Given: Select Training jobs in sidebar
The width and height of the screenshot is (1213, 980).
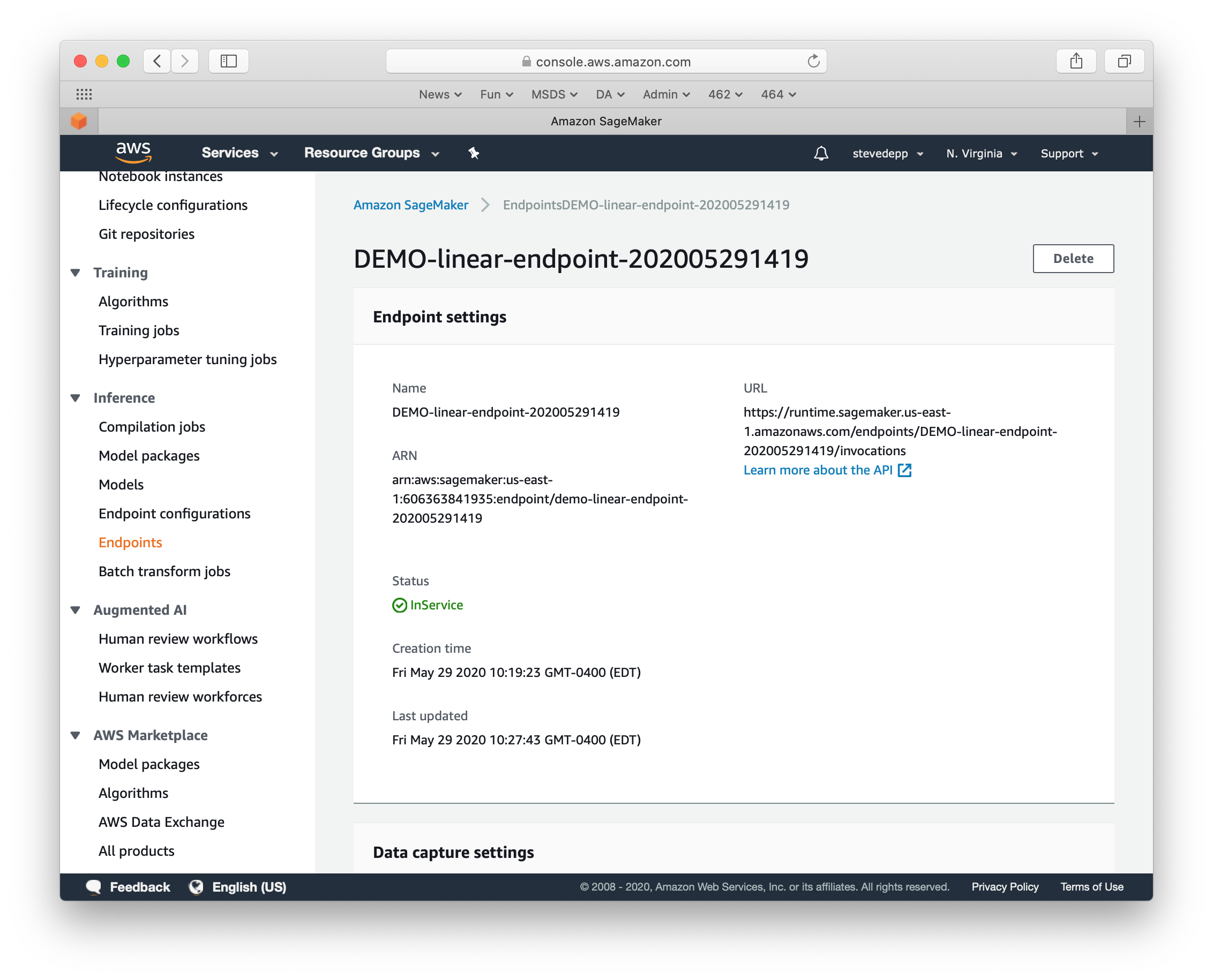Looking at the screenshot, I should (x=139, y=331).
